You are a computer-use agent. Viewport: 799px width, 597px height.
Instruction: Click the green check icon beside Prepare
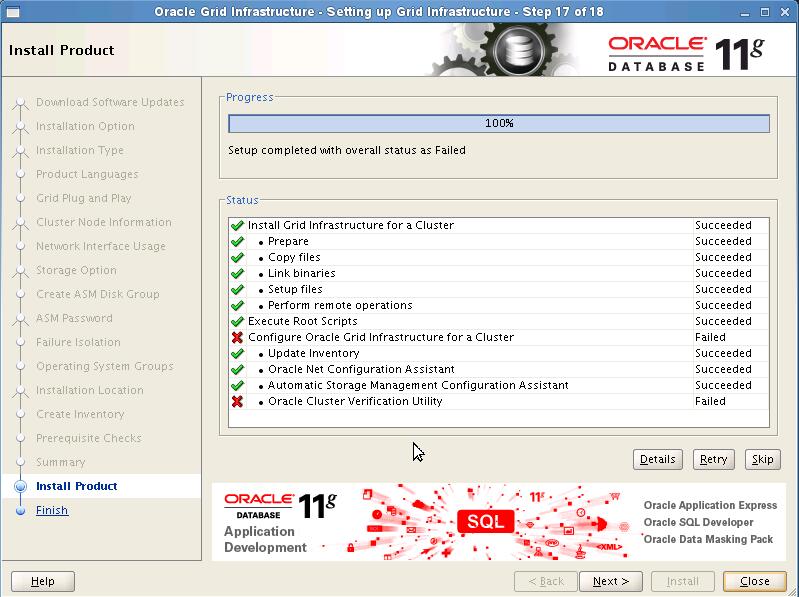tap(237, 241)
